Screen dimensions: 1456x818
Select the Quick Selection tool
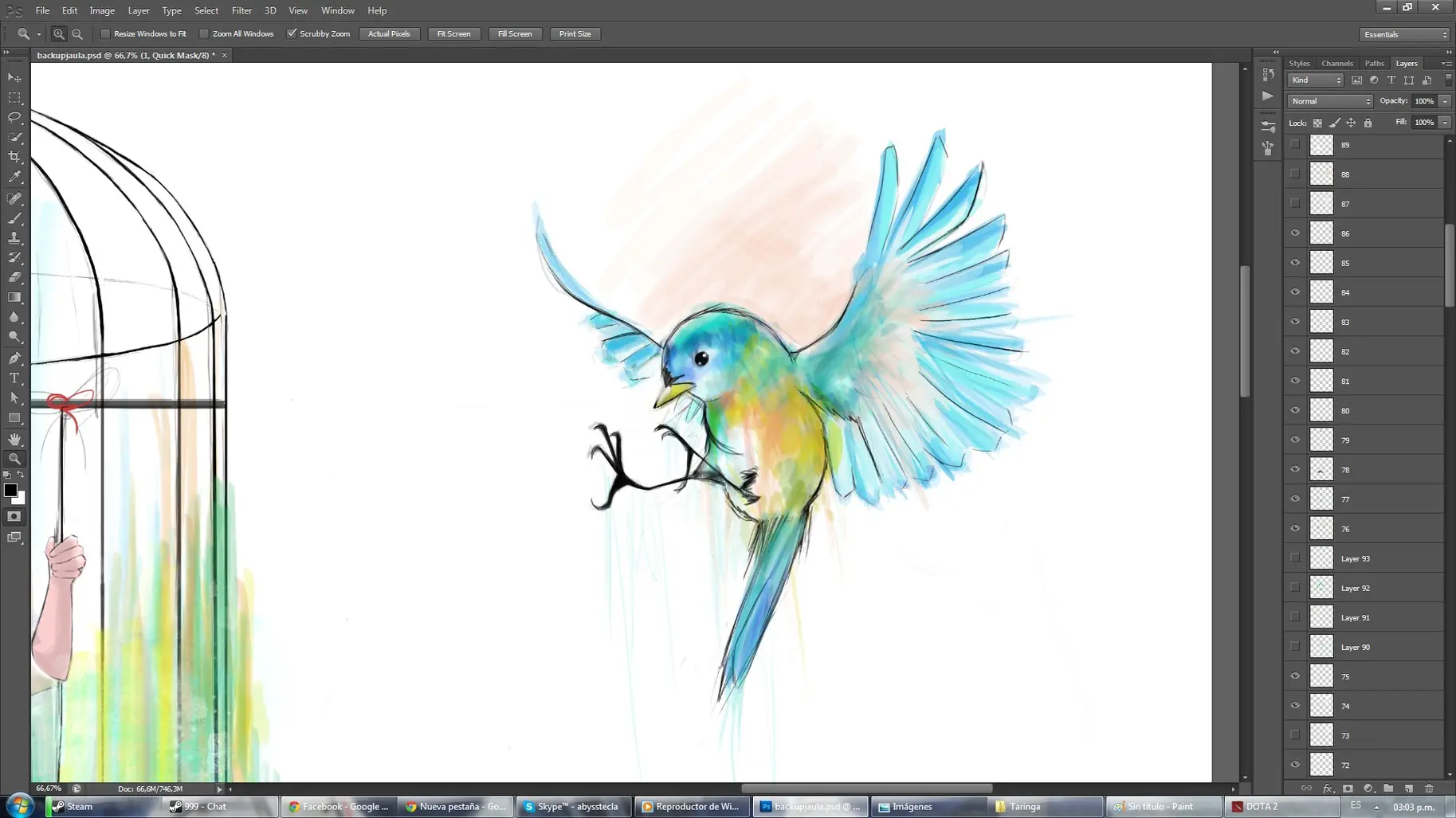pos(14,137)
